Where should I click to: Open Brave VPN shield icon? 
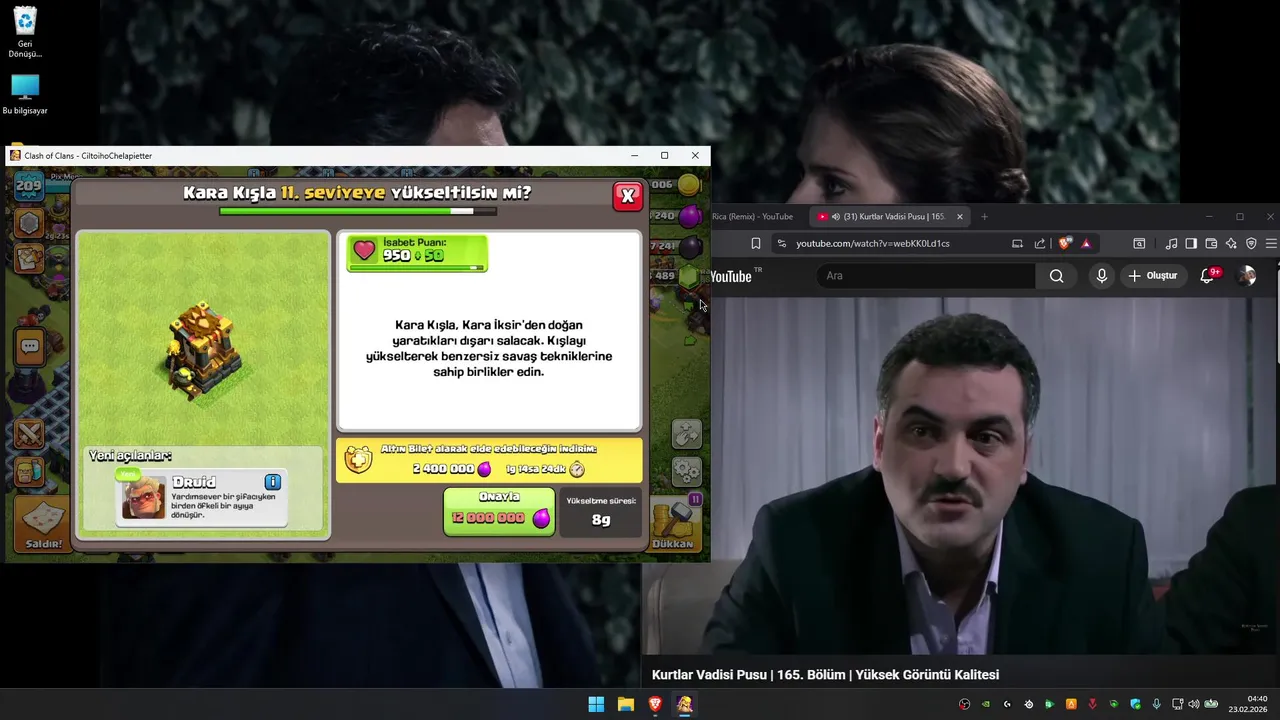click(x=1251, y=243)
